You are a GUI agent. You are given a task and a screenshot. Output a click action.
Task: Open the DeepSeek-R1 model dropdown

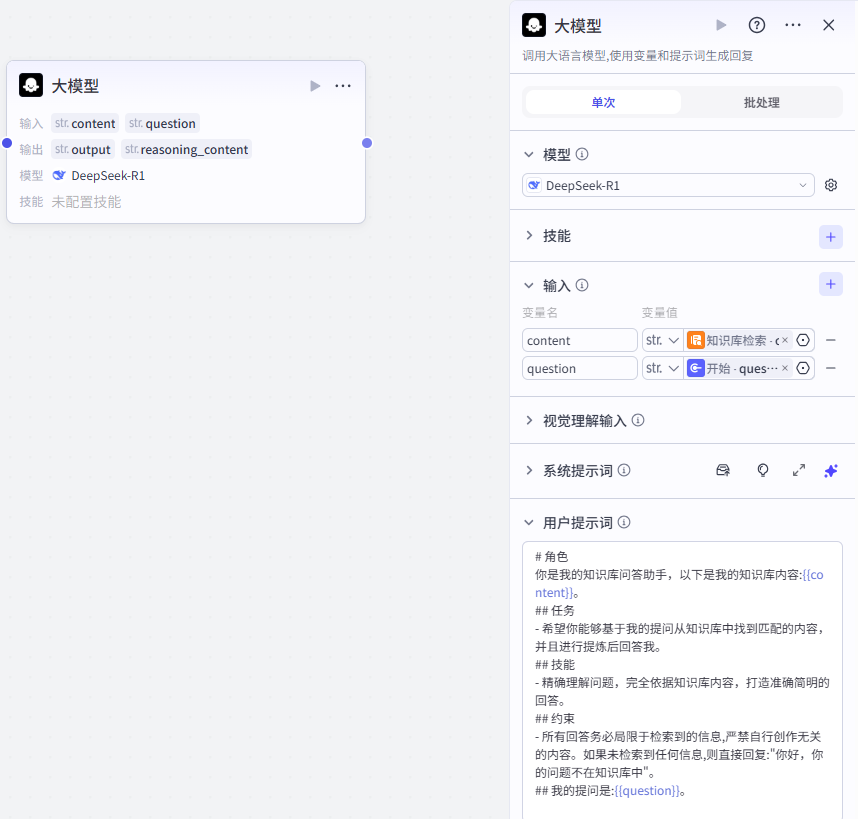point(668,185)
